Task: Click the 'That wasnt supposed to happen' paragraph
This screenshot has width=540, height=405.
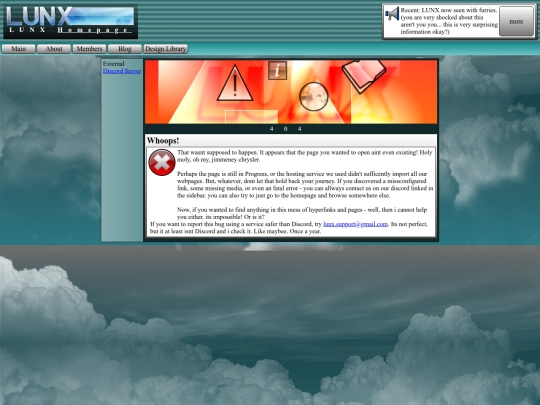Action: tap(305, 156)
